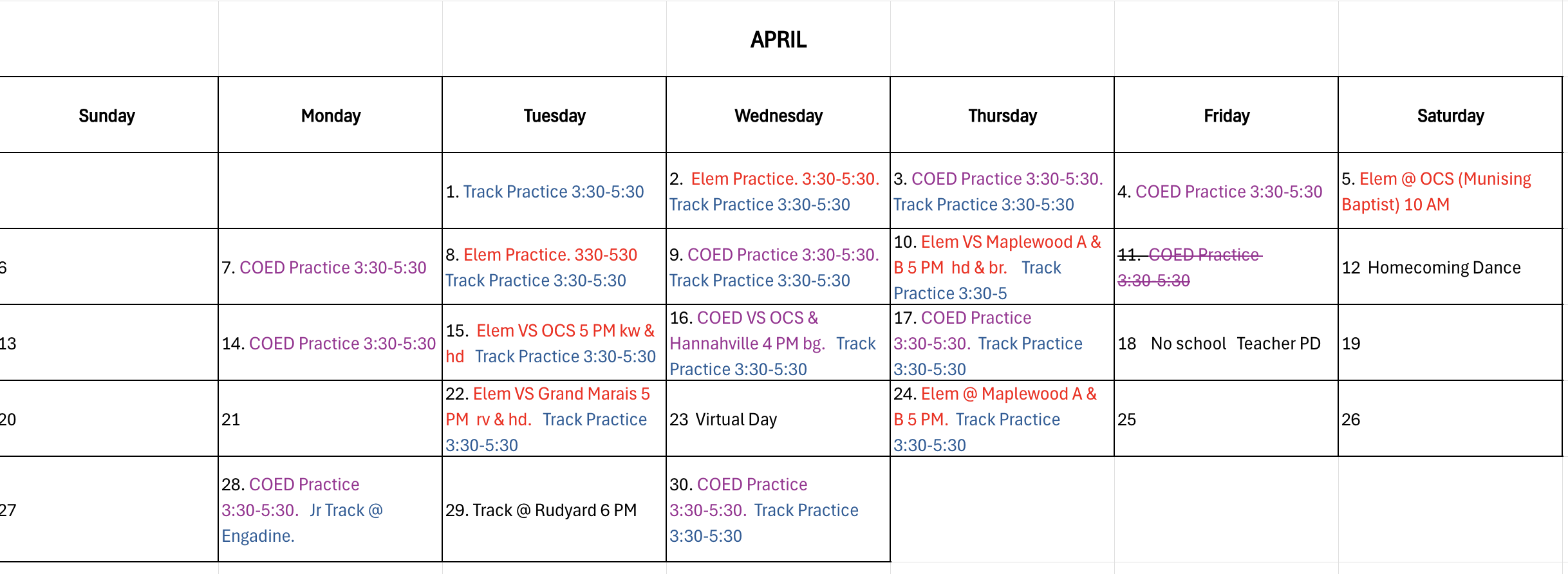The image size is (1568, 574).
Task: Select the Sunday header cell
Action: (108, 115)
